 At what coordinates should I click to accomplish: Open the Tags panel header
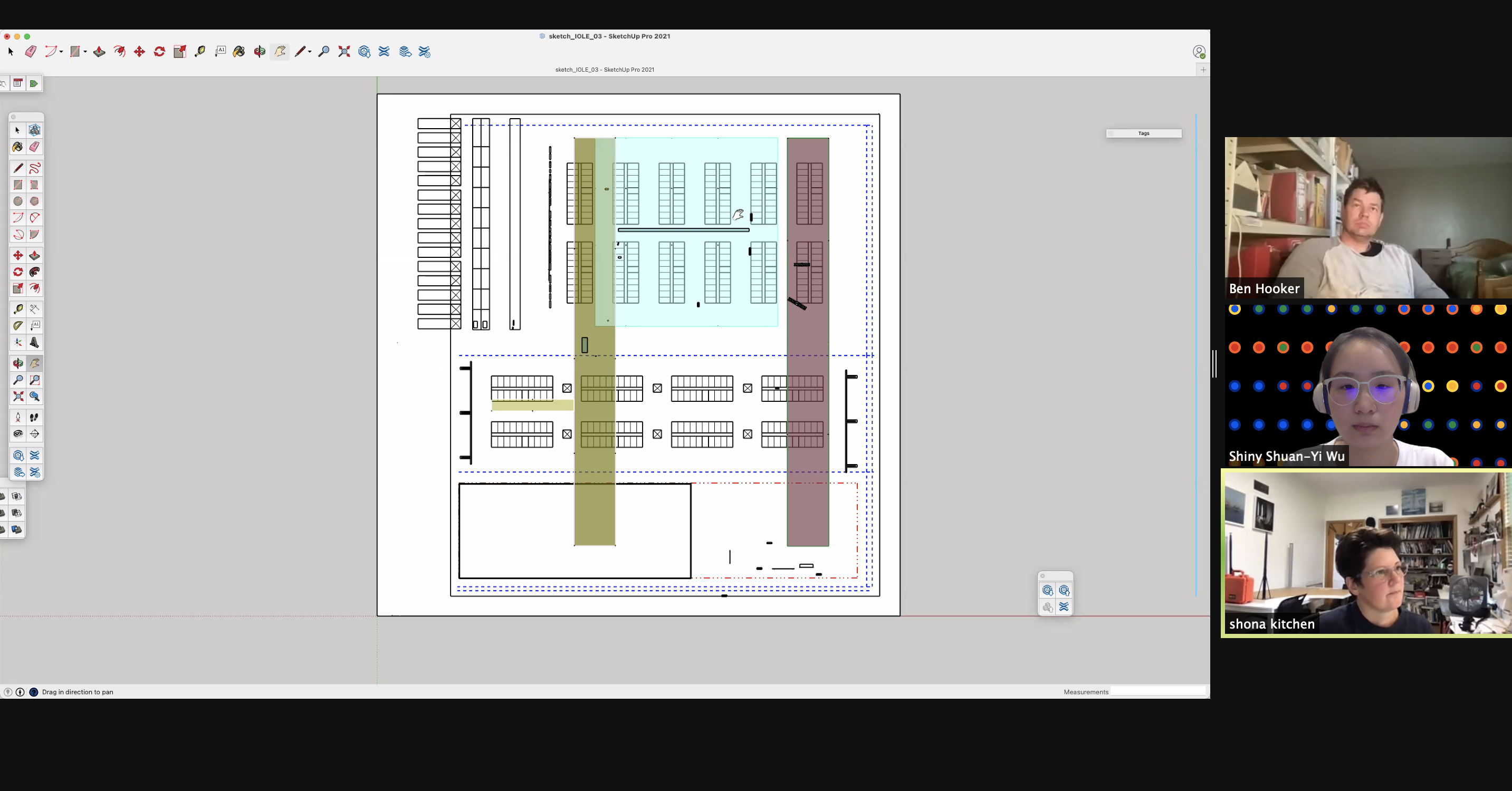(x=1143, y=133)
